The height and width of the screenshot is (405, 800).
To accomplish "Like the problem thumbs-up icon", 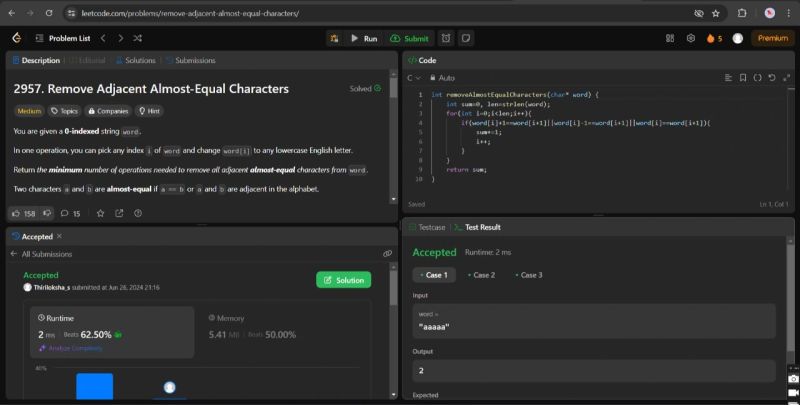I will coord(23,213).
